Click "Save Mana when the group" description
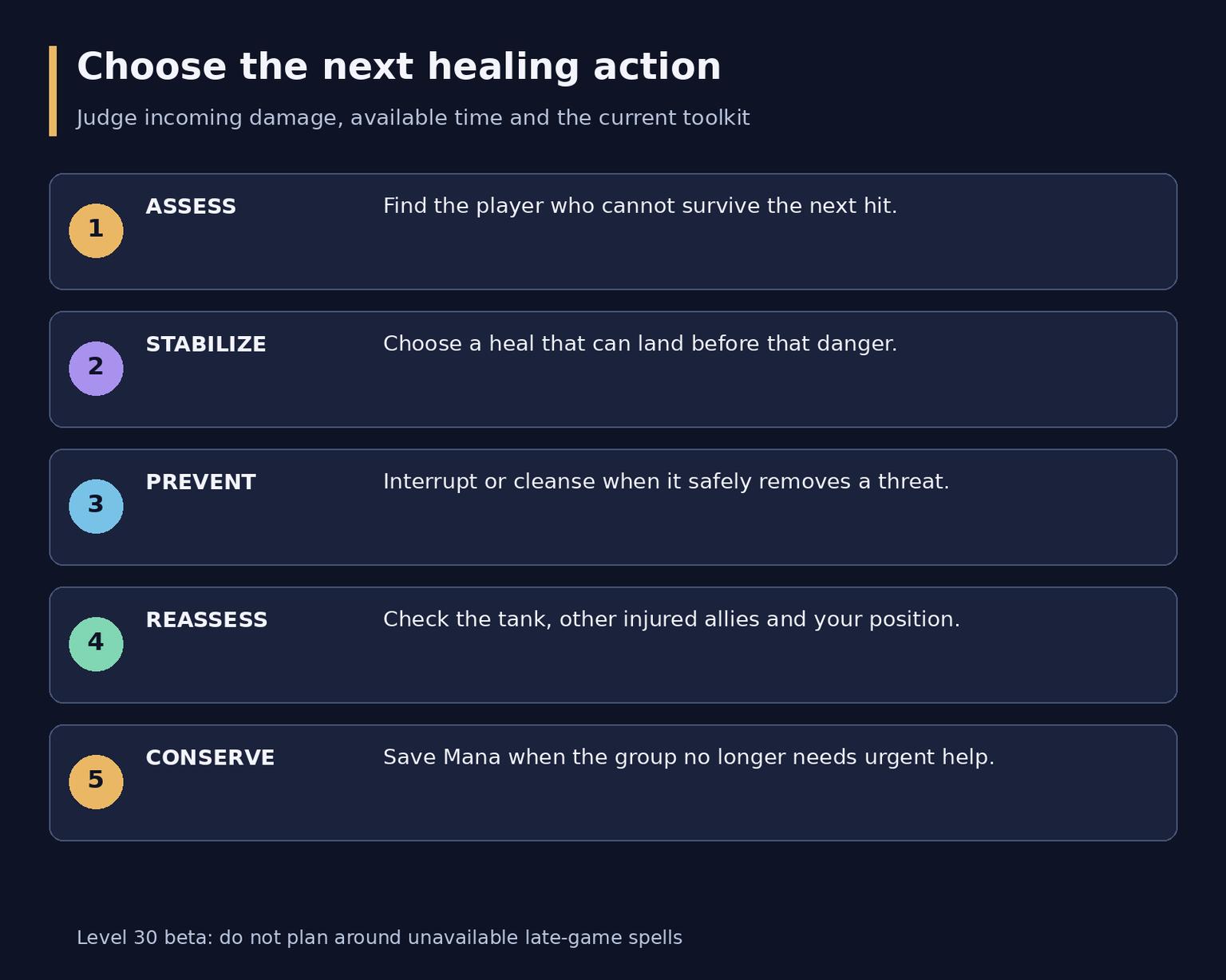Screen dimensions: 1226x980 (689, 757)
